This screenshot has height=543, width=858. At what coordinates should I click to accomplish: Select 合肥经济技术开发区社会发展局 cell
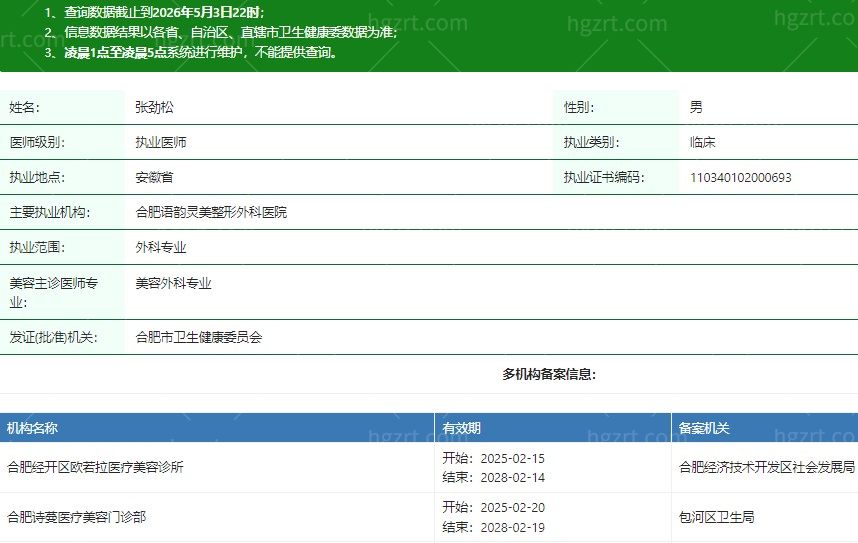coord(767,467)
